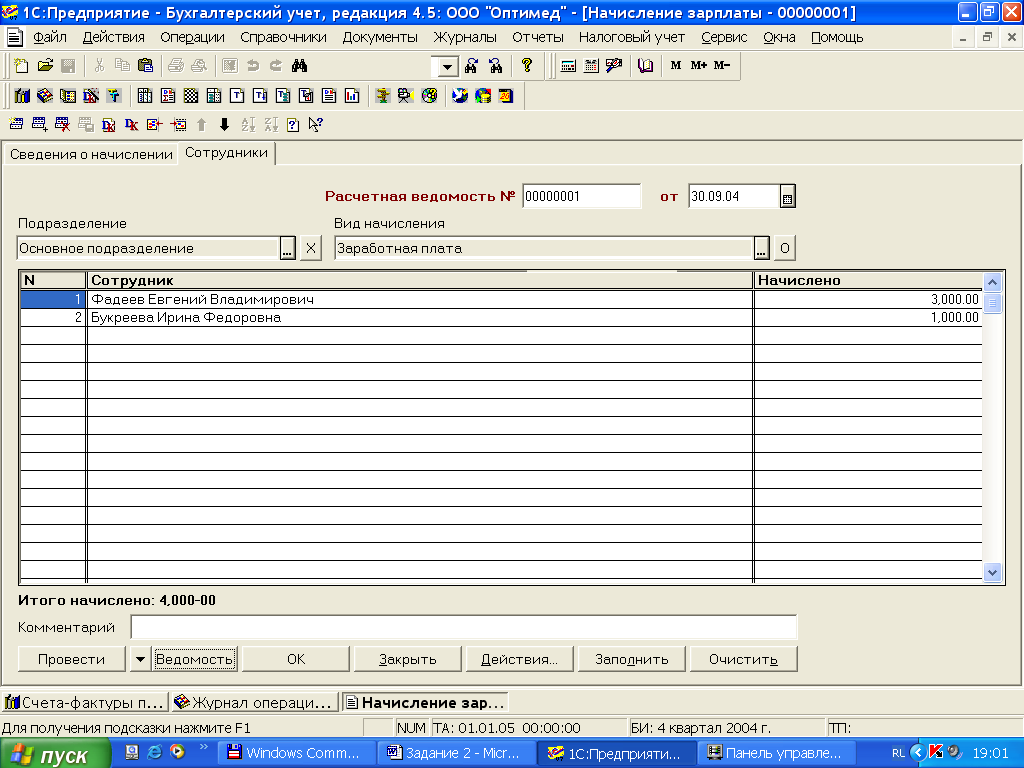This screenshot has width=1024, height=768.
Task: Click the arrow with question mark help icon
Action: (x=316, y=124)
